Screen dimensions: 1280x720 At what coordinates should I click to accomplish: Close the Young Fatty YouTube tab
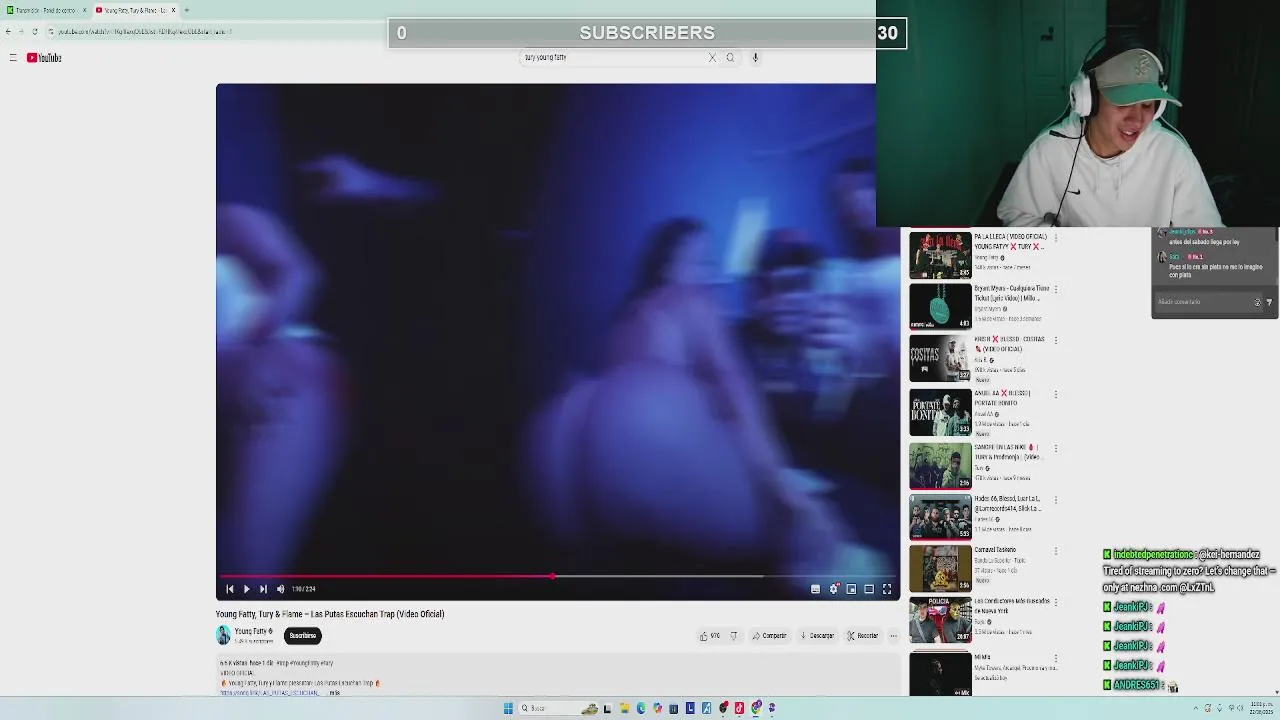click(x=173, y=10)
